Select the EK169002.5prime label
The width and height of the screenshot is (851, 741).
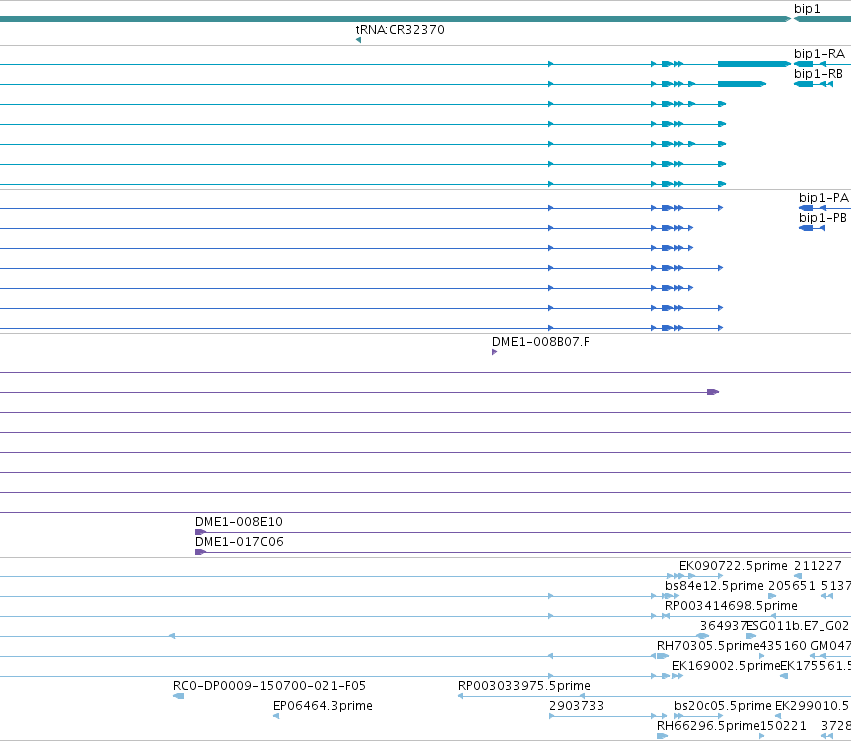tap(726, 666)
